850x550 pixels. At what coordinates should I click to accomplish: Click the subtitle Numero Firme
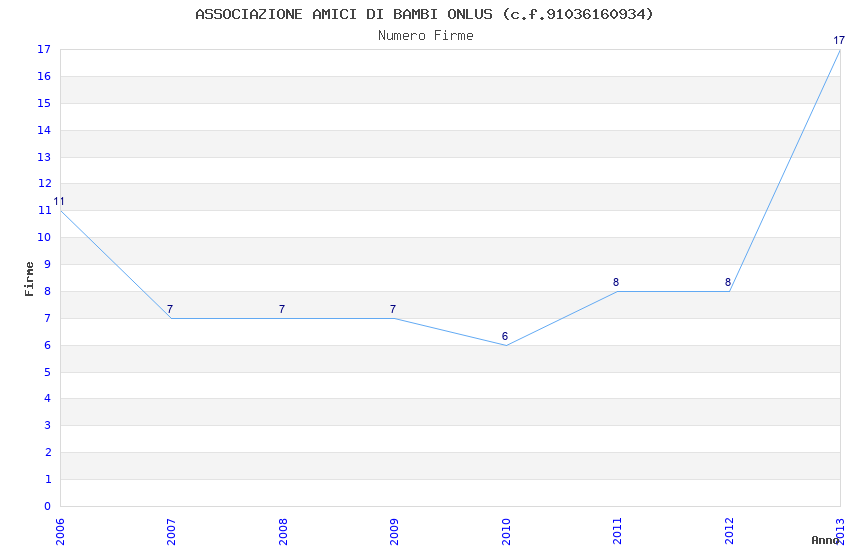426,36
